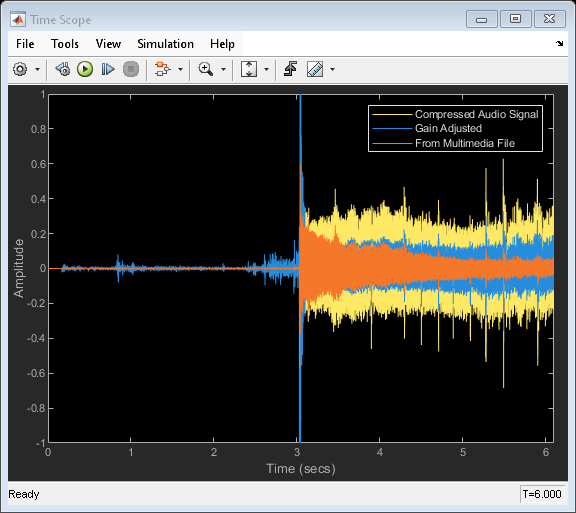Click the grayed Stop simulation button

tap(131, 69)
